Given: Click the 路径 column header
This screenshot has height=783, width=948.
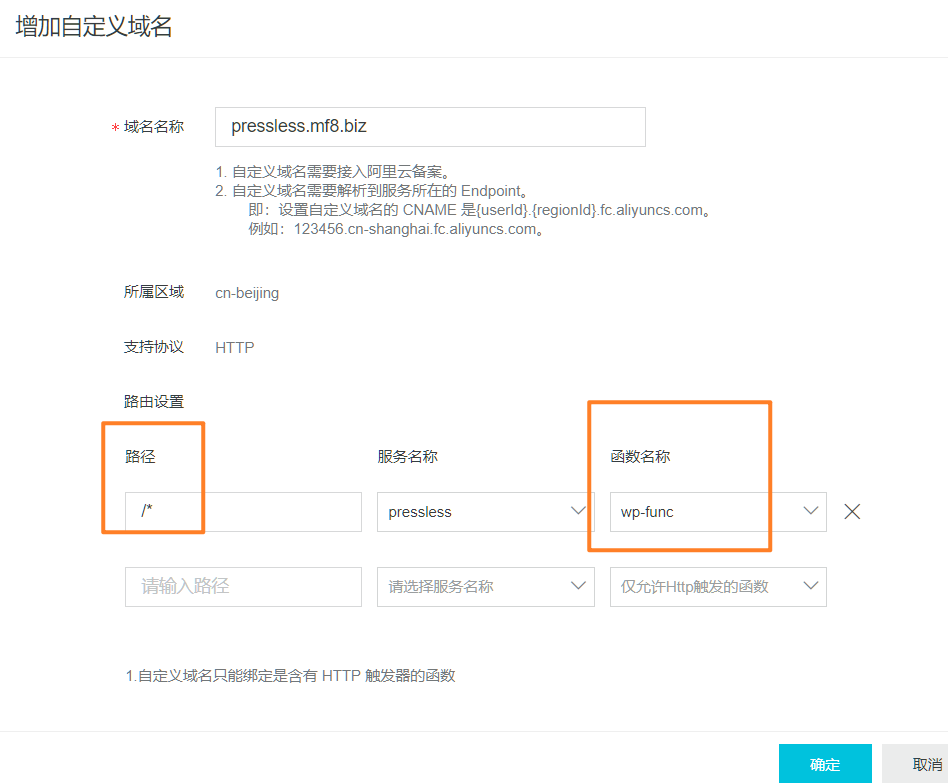Looking at the screenshot, I should [x=140, y=456].
